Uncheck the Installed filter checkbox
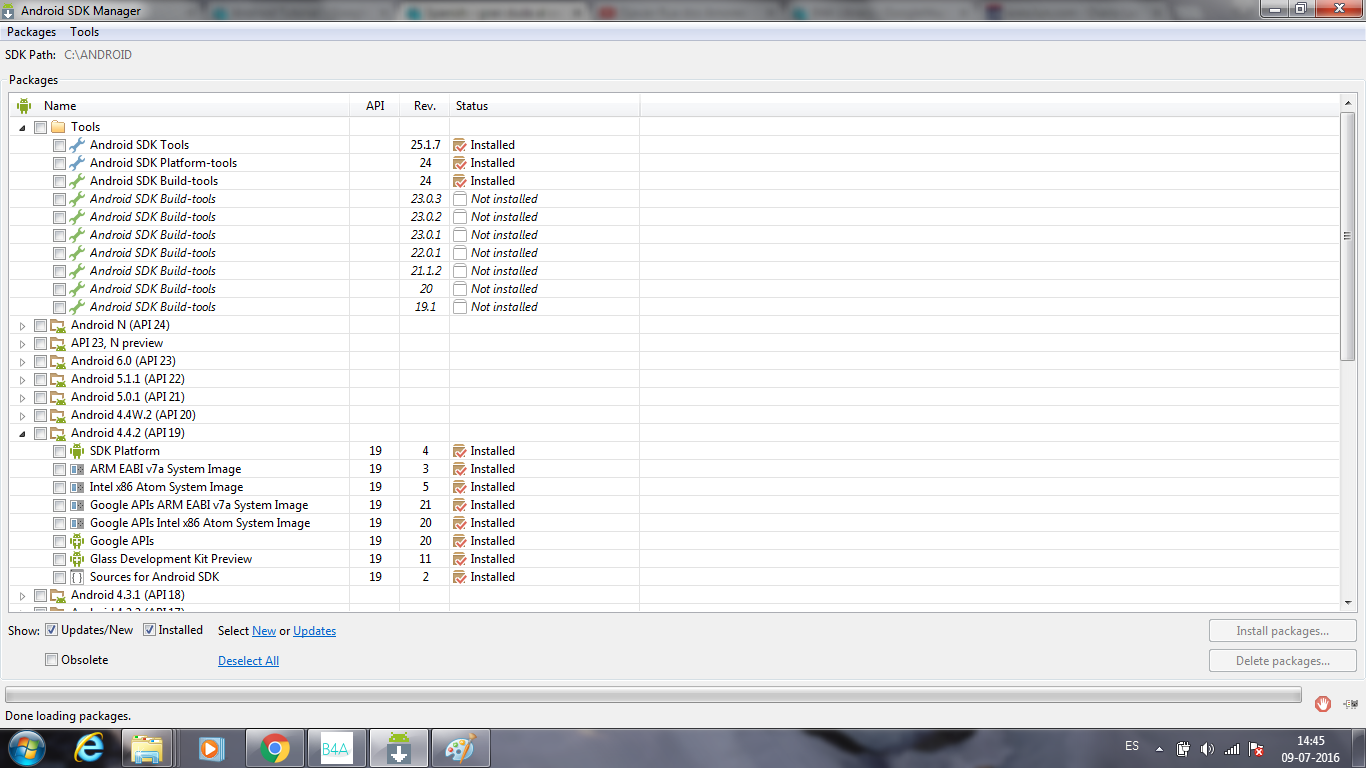Screen dimensions: 1366x768 (150, 630)
